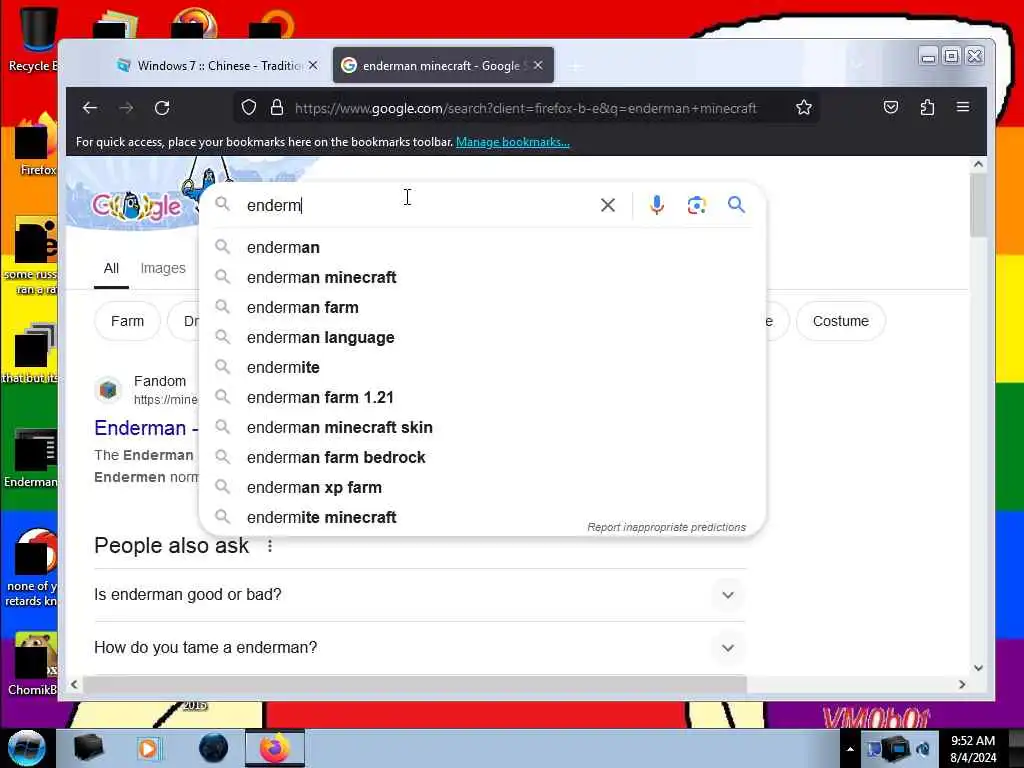Show hidden tray icons arrow
Viewport: 1024px width, 768px height.
pyautogui.click(x=850, y=749)
